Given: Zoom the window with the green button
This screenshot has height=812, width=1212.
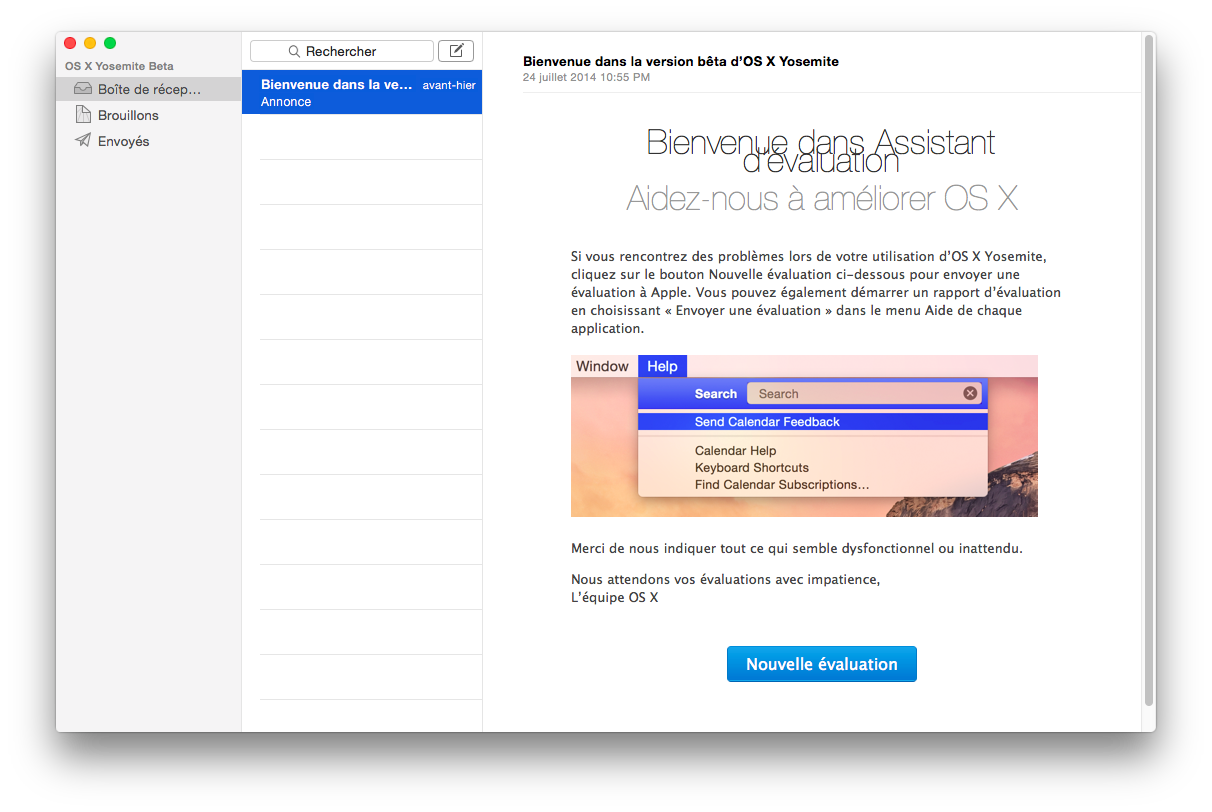Looking at the screenshot, I should pos(110,43).
